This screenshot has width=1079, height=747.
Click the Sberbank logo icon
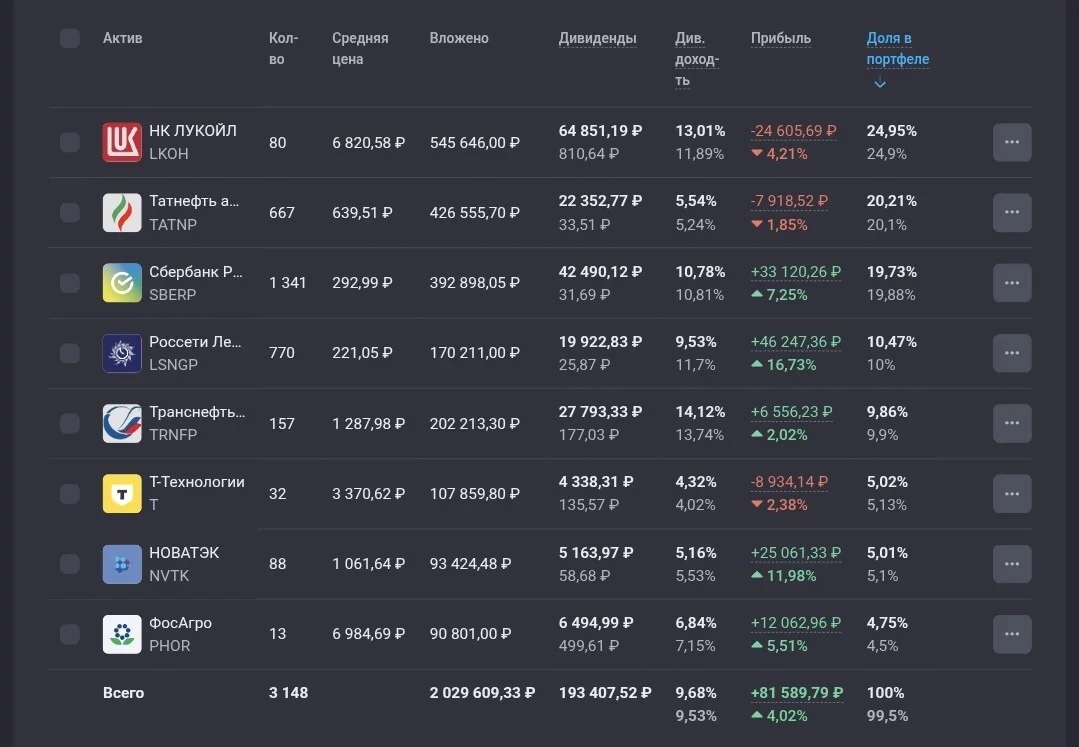point(122,283)
